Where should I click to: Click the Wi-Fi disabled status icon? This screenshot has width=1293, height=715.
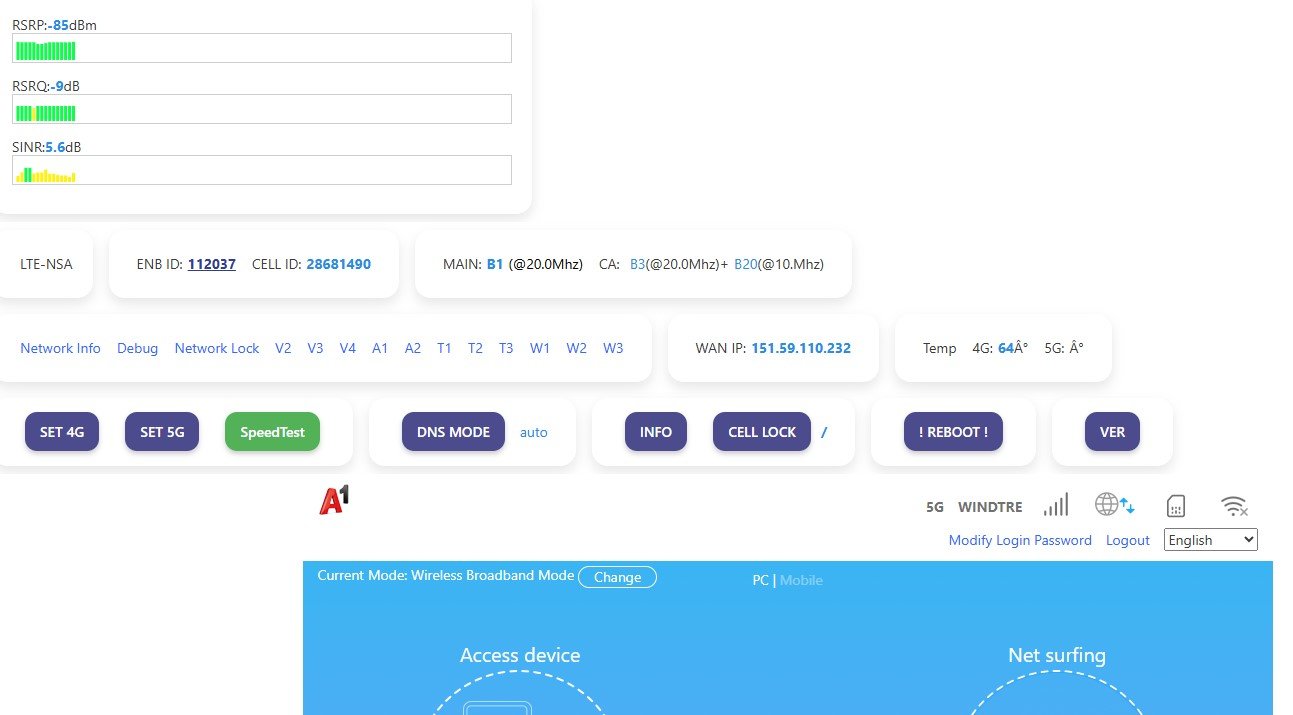tap(1234, 506)
